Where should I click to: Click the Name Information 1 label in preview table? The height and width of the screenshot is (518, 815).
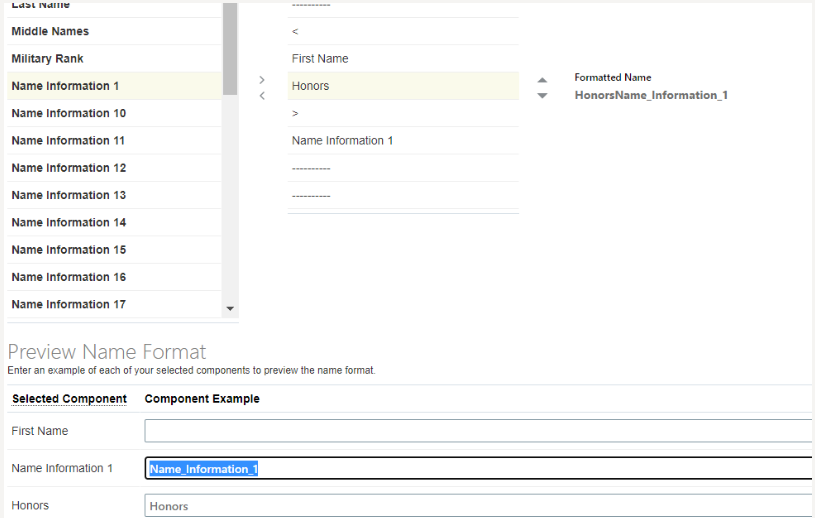(62, 468)
